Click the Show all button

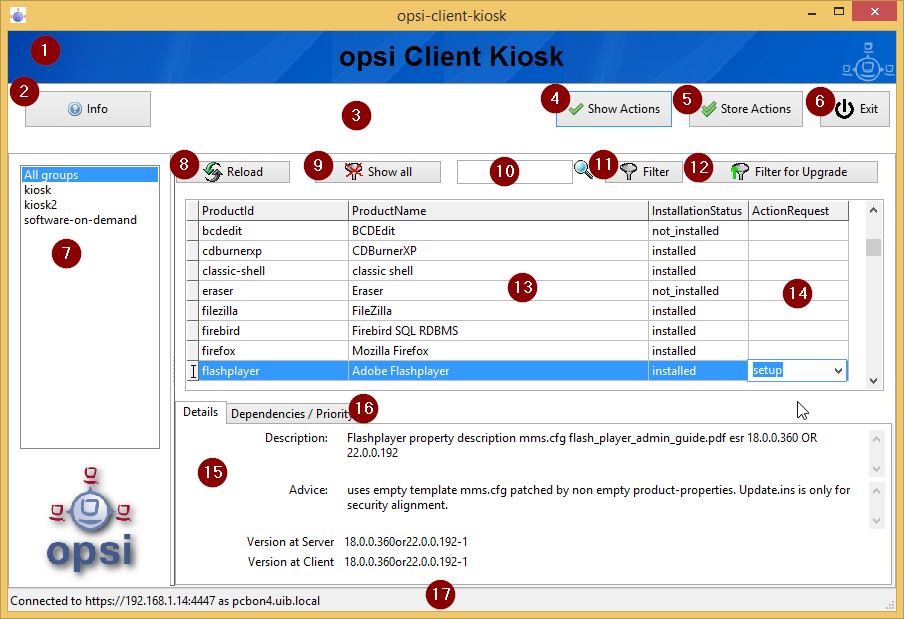(x=378, y=172)
